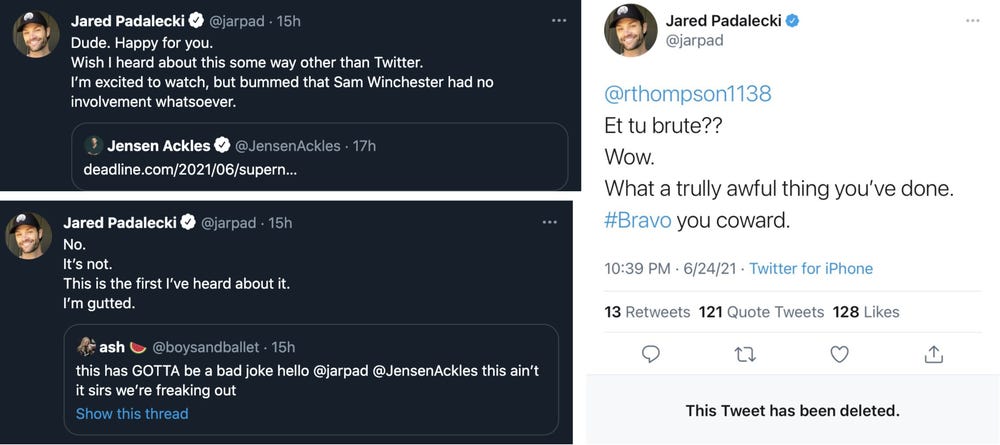This screenshot has height=445, width=1000.
Task: Click the reply speech bubble icon
Action: [650, 354]
